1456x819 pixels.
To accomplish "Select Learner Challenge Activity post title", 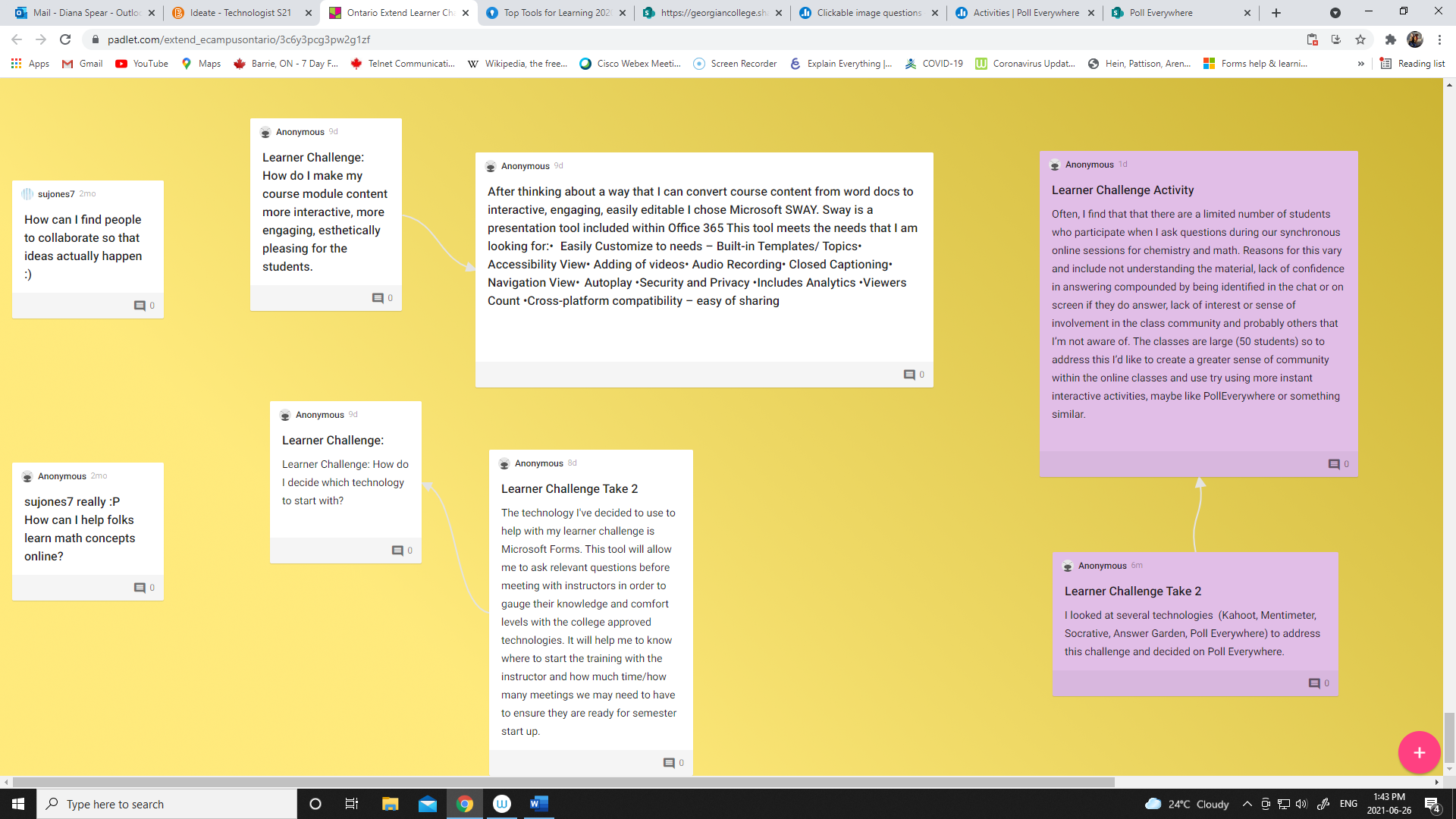I will coord(1122,190).
